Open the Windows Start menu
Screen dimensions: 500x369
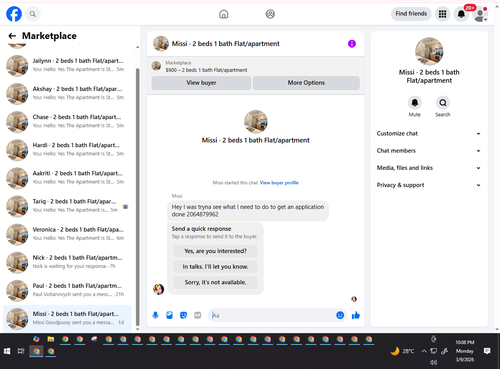7,351
